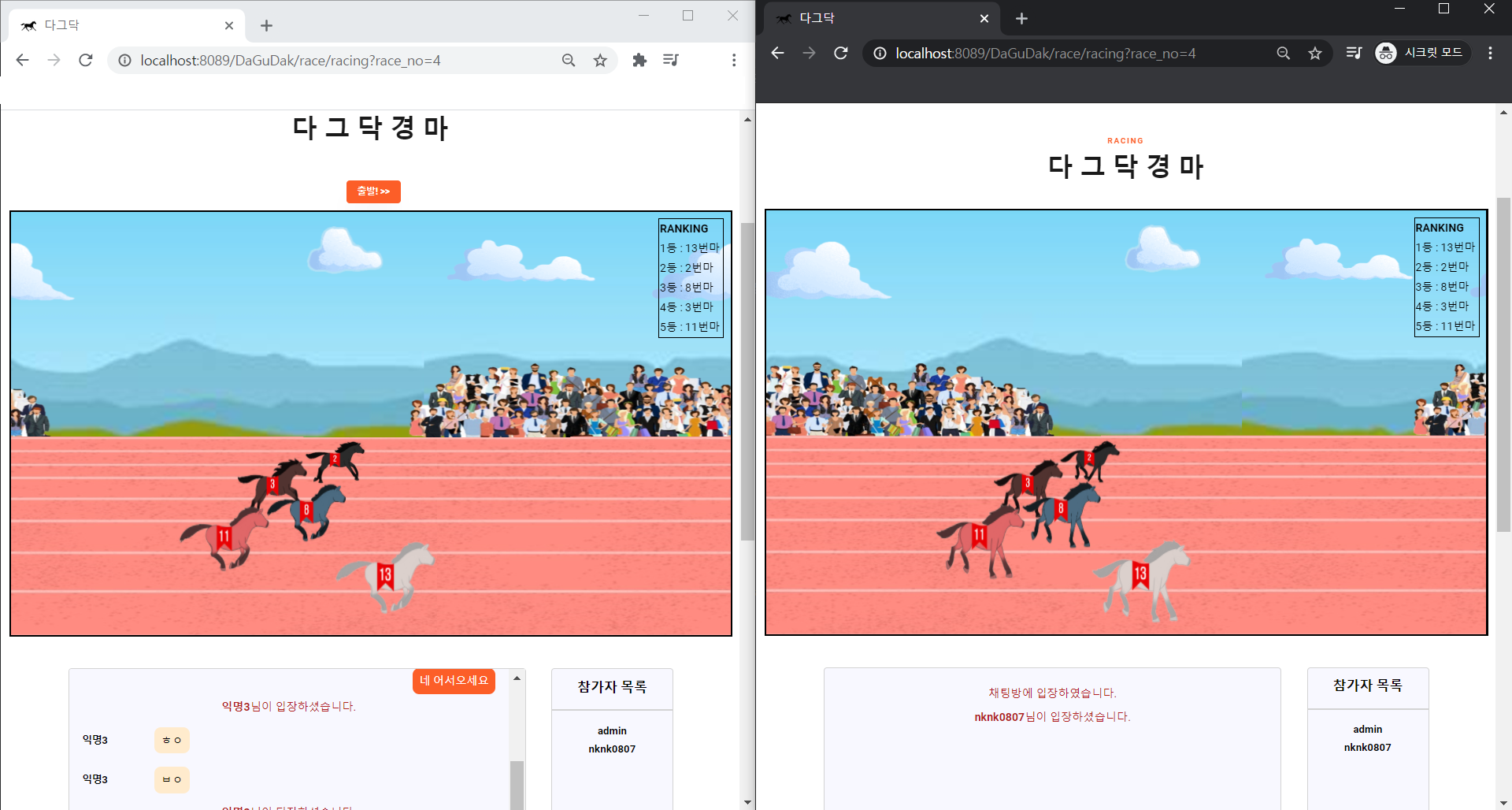This screenshot has height=810, width=1512.
Task: Reload page in left browser window
Action: coord(86,60)
